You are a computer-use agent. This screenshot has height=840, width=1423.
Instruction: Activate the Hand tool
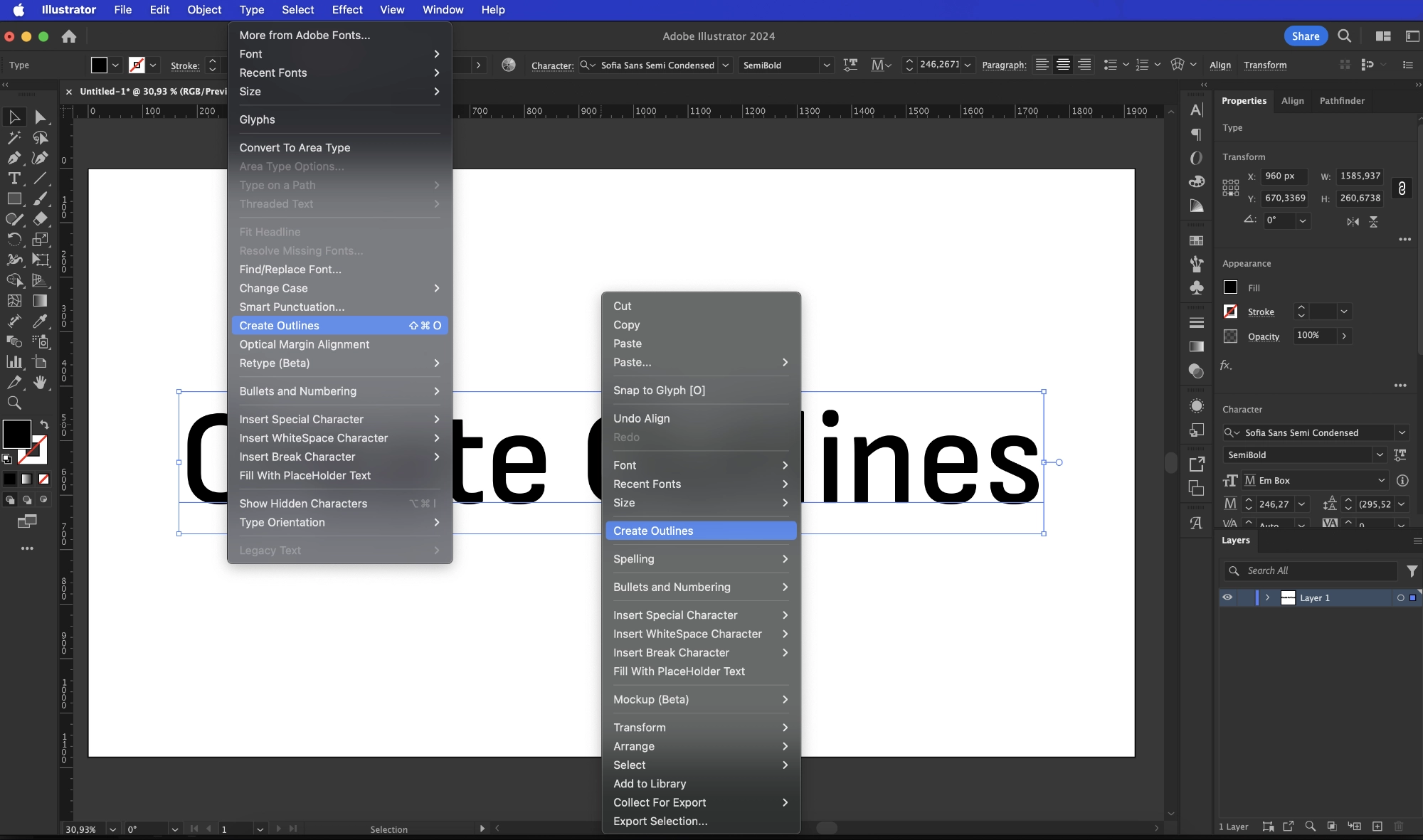pos(41,383)
